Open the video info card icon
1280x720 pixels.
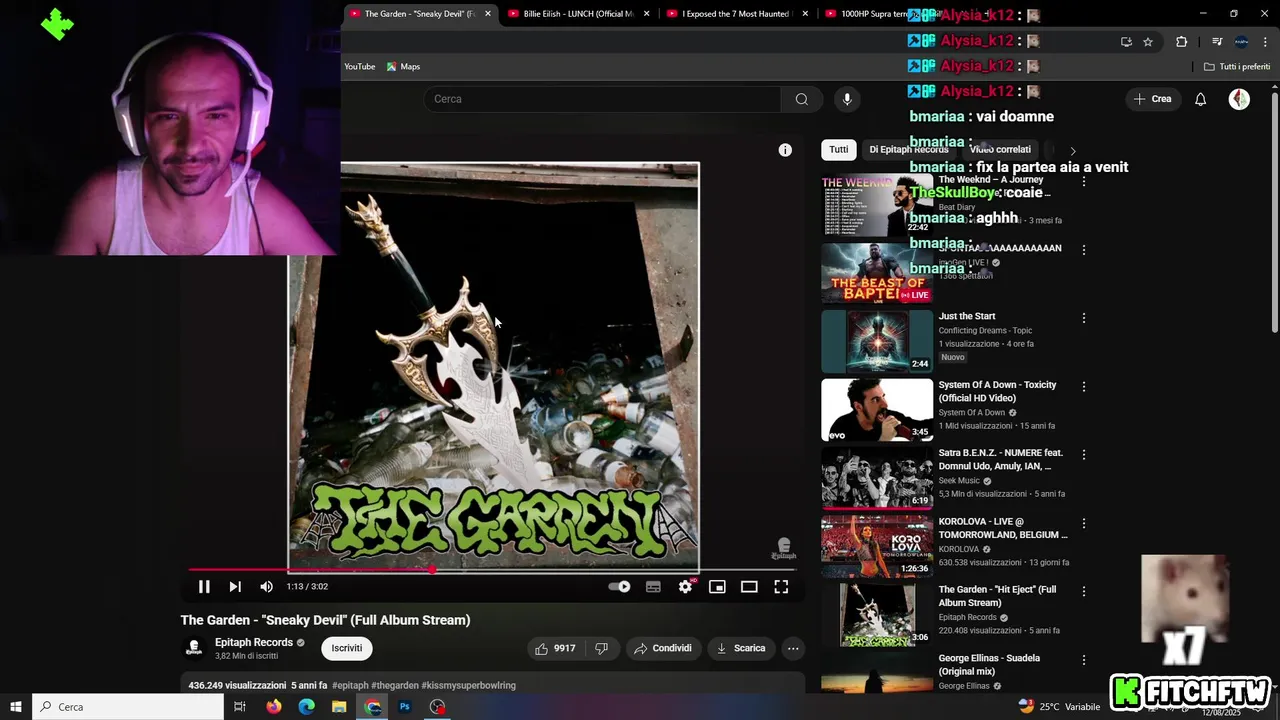point(785,150)
